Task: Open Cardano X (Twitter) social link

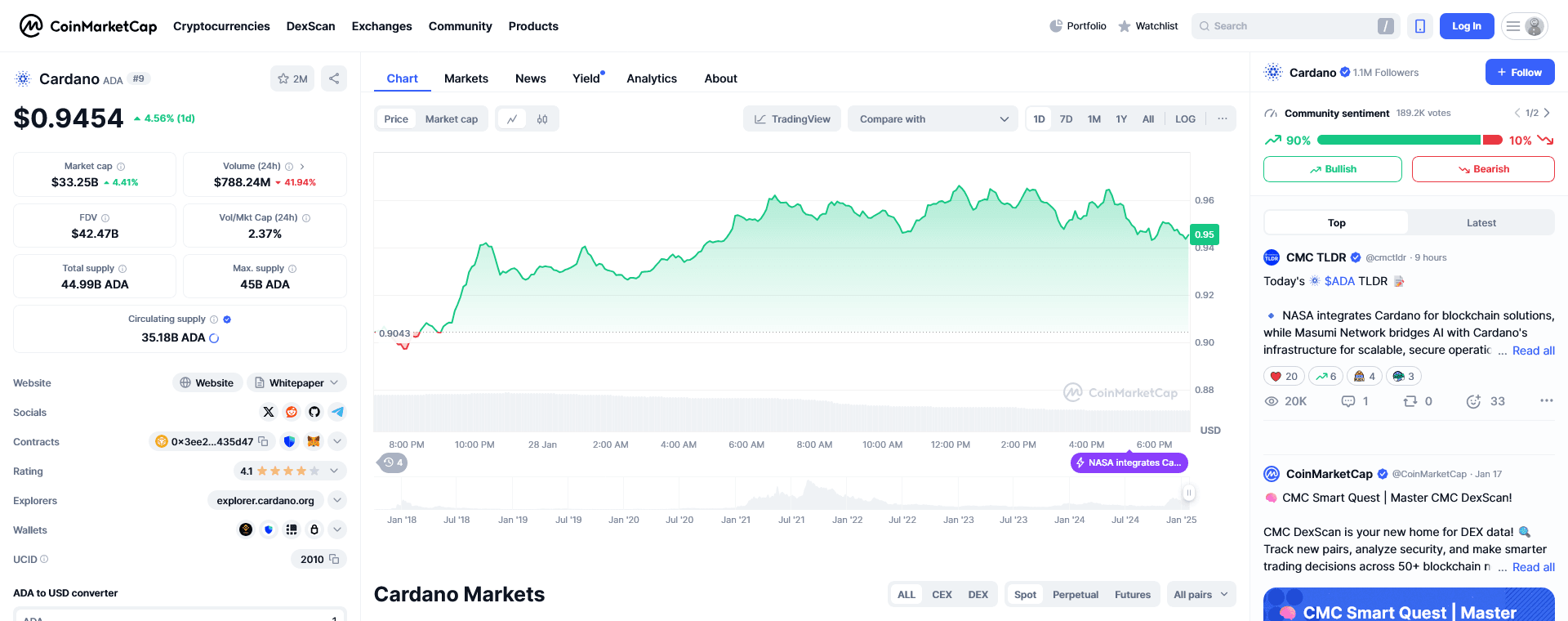Action: (x=269, y=412)
